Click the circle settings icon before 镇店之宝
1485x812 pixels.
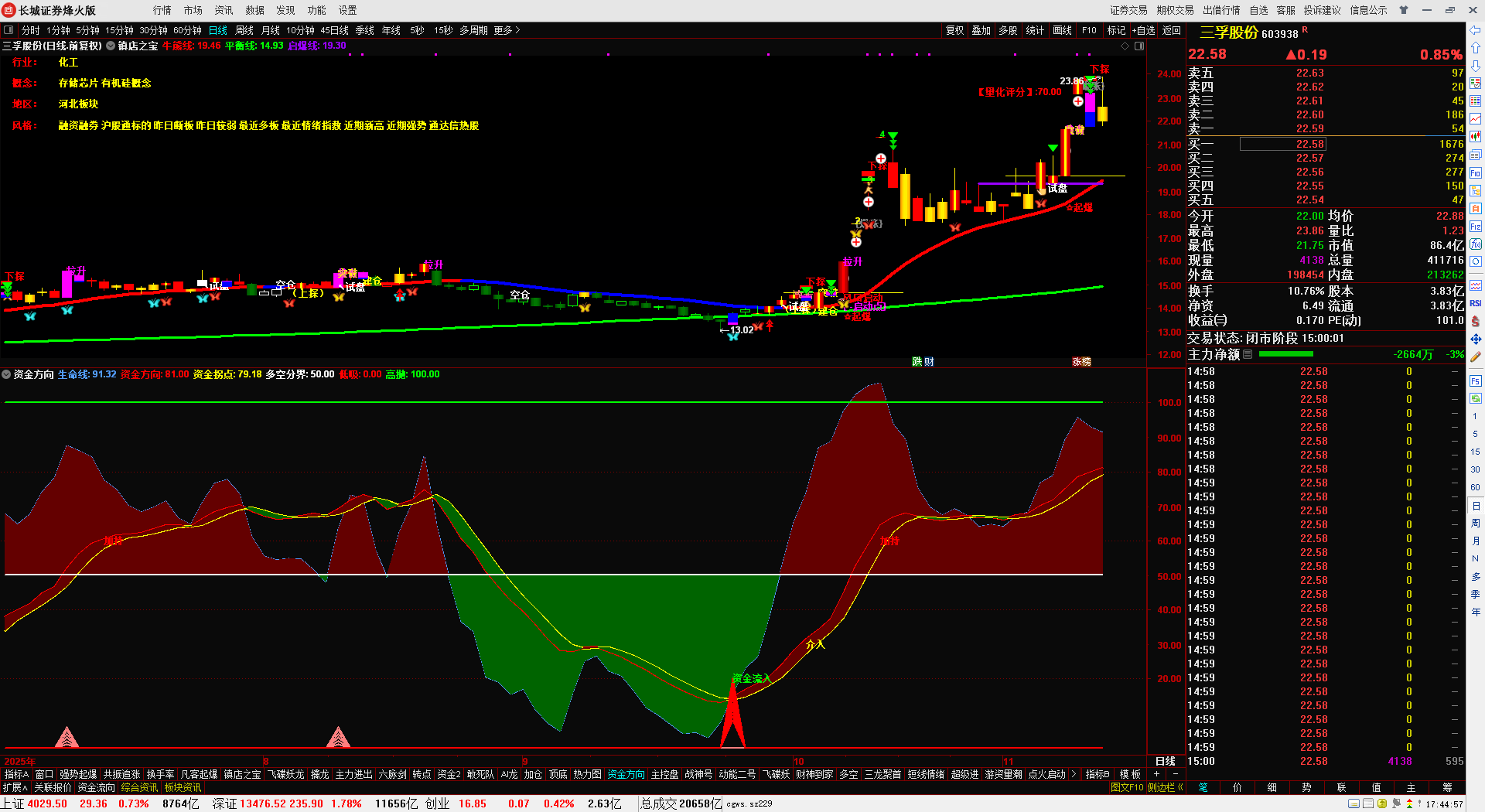(x=111, y=46)
